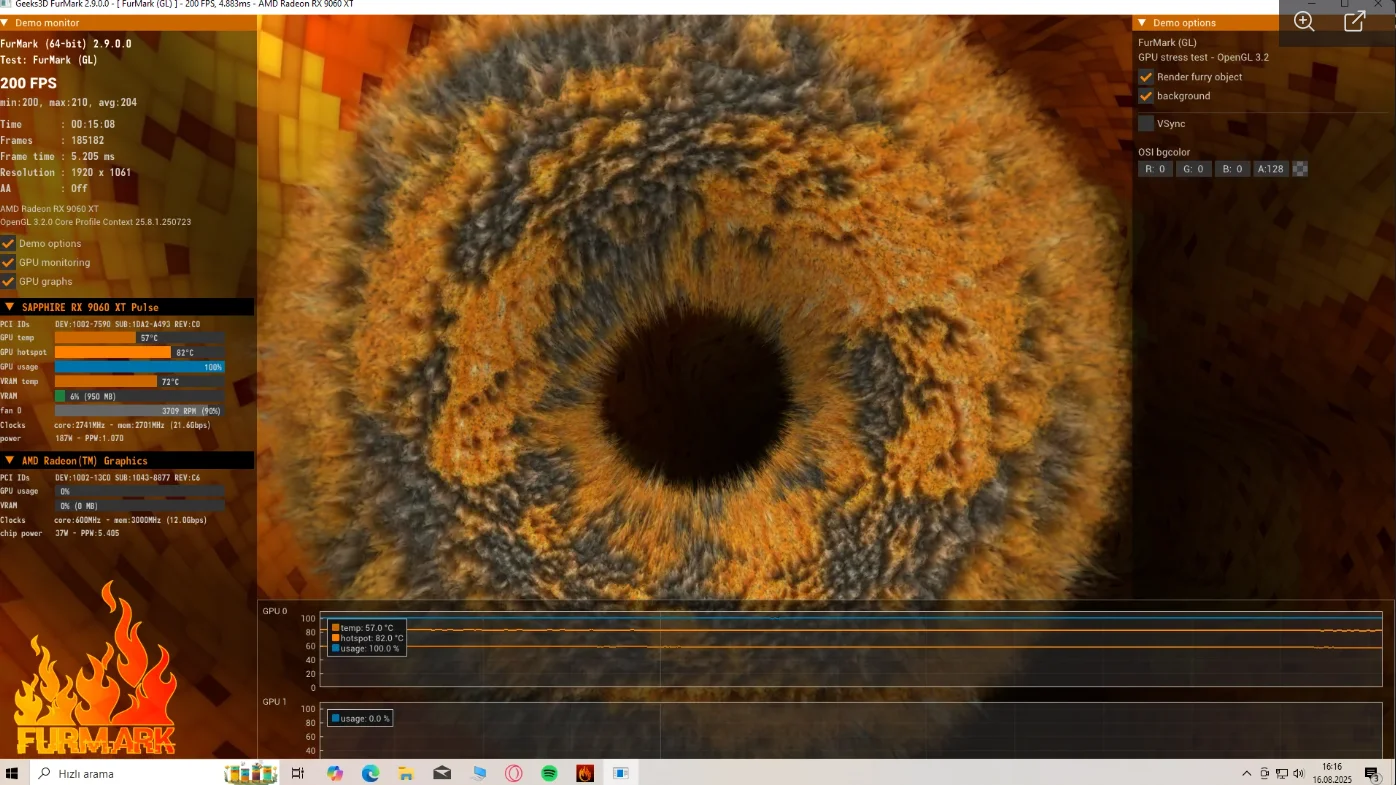Click the GPU 1 usage legend box
Viewport: 1396px width, 785px height.
(x=360, y=718)
